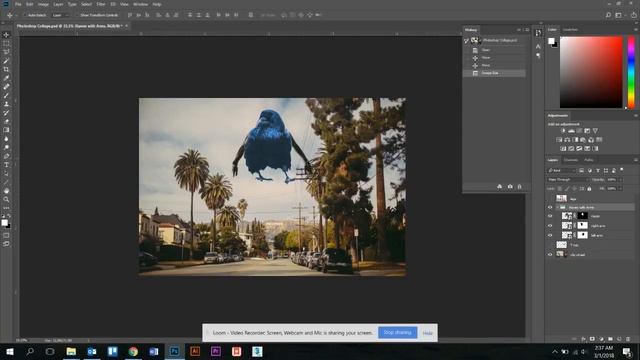This screenshot has height=360, width=640.
Task: Hide the left arm layer
Action: click(550, 235)
